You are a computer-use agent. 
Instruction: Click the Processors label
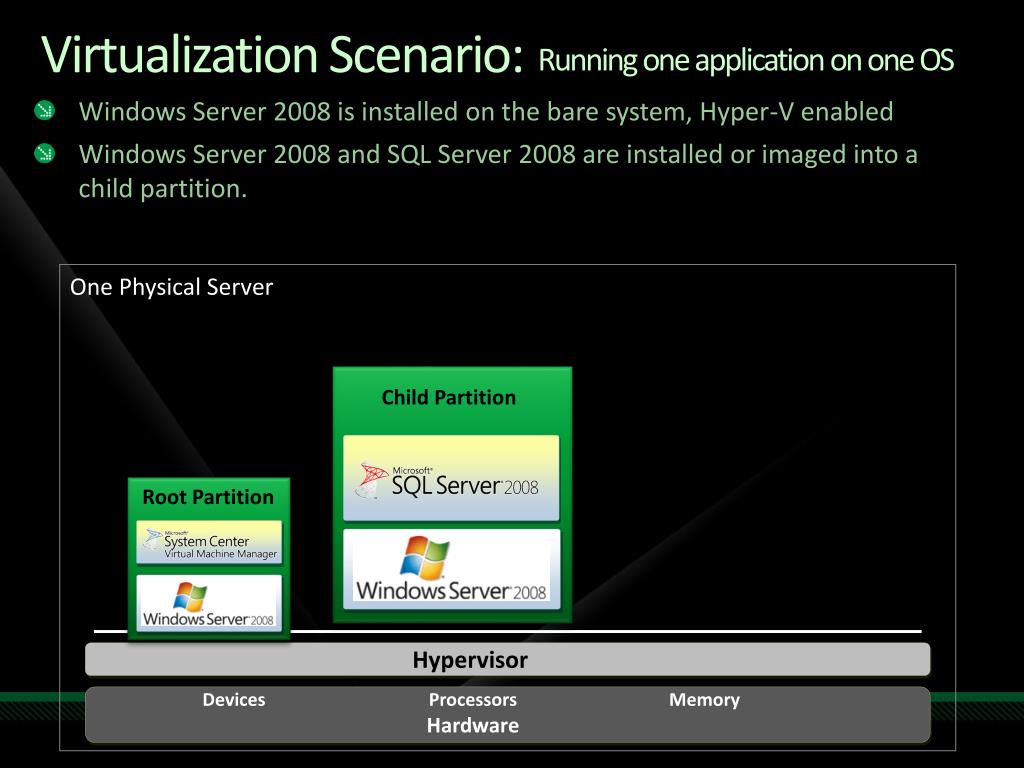click(x=473, y=699)
